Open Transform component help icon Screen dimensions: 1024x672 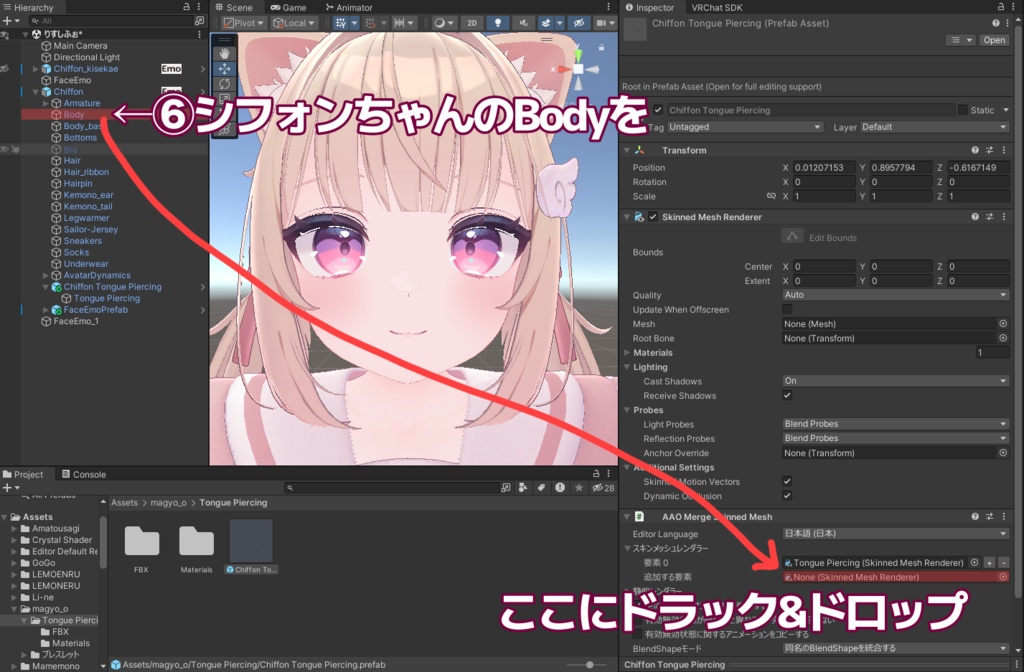(x=975, y=150)
